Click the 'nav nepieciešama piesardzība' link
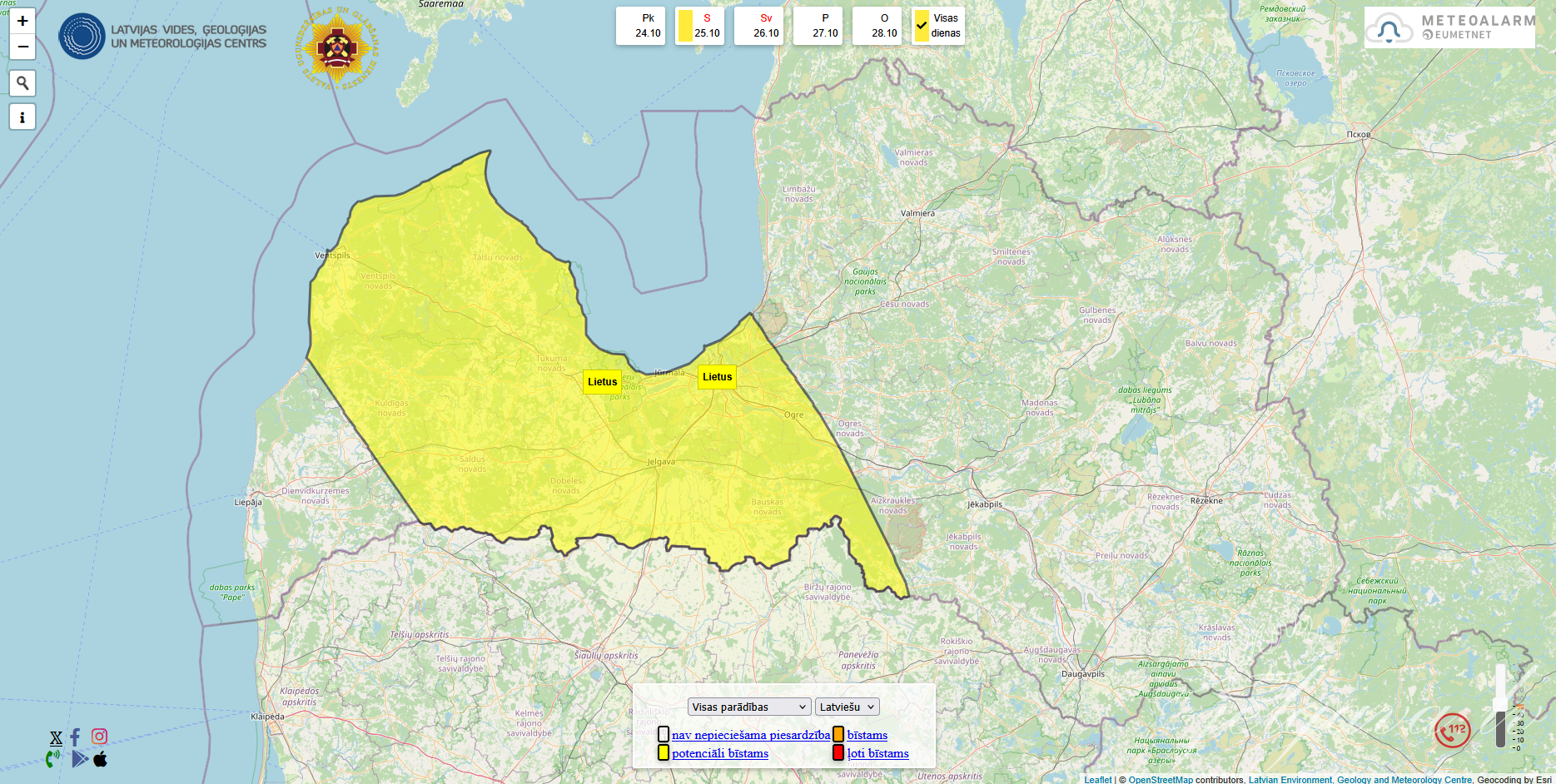Image resolution: width=1556 pixels, height=784 pixels. click(x=750, y=735)
